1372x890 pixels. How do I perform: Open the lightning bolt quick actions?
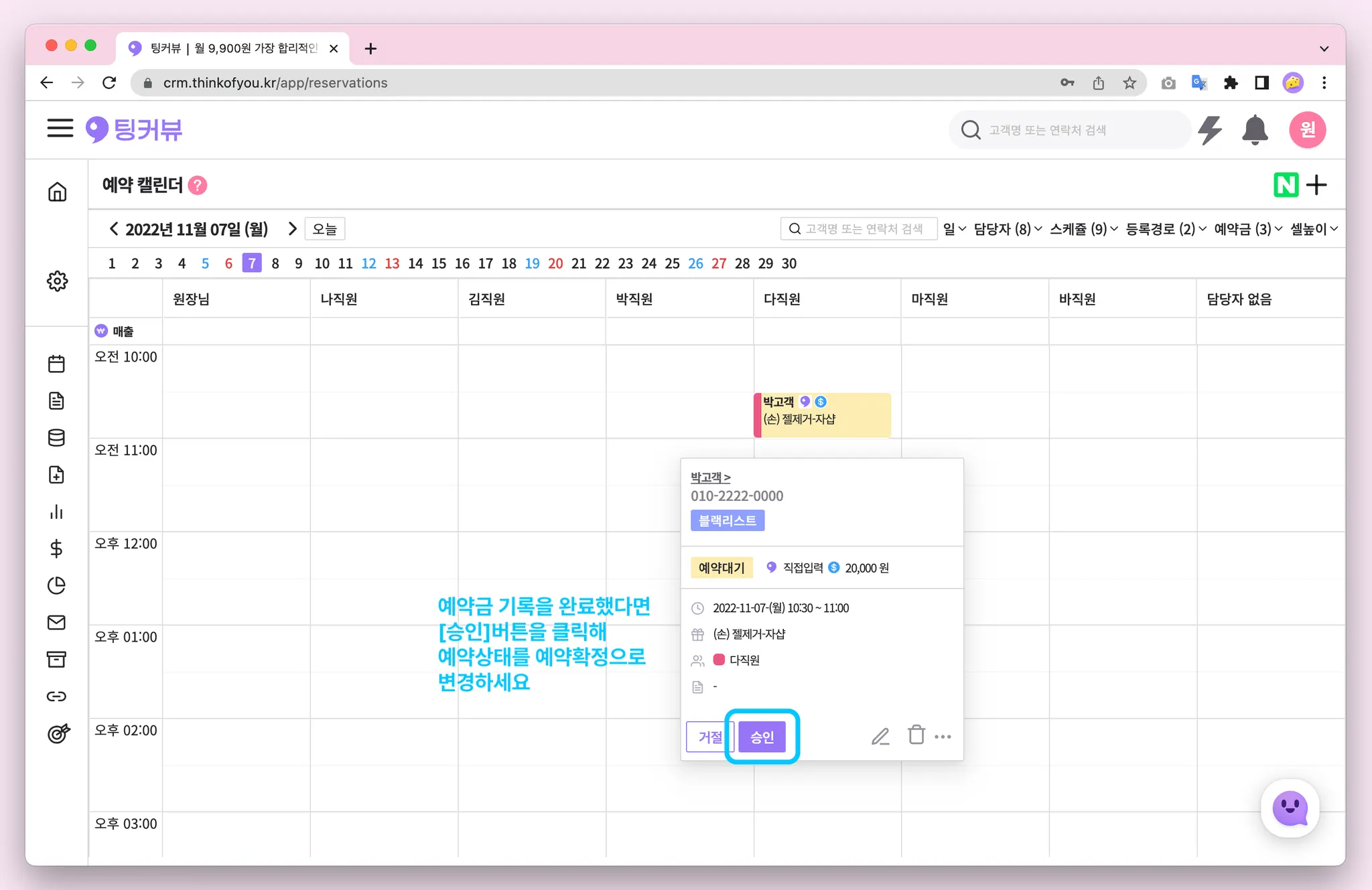point(1210,130)
